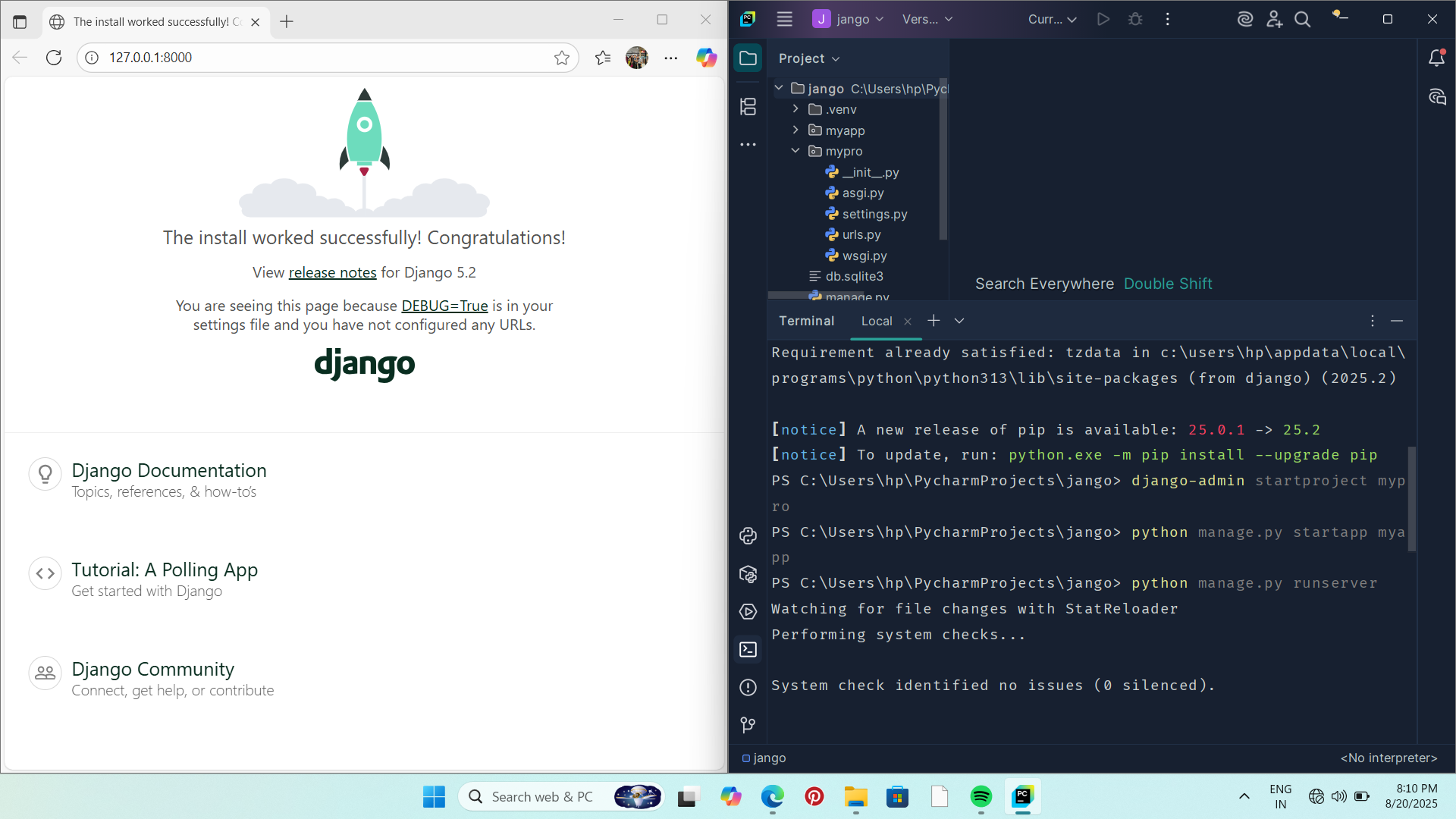Open the Git version control icon
1456x819 pixels.
click(748, 725)
